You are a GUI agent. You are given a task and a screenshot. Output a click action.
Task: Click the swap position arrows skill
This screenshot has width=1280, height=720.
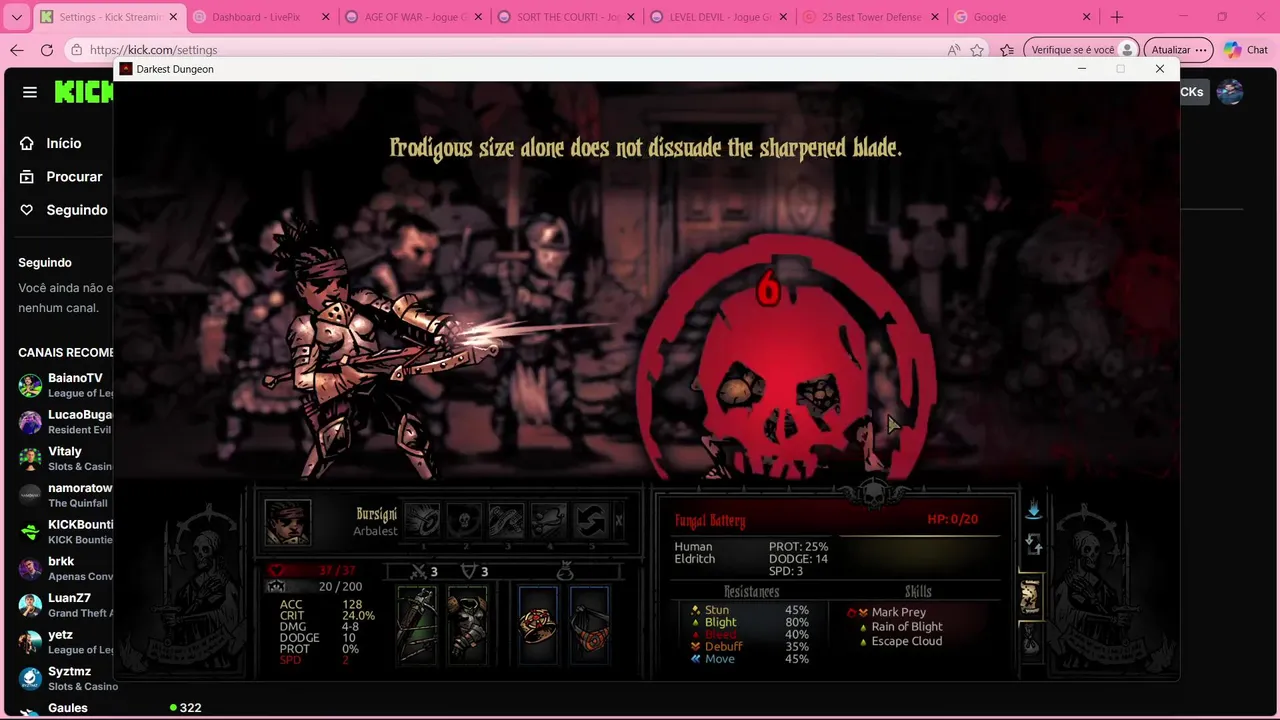coord(591,521)
